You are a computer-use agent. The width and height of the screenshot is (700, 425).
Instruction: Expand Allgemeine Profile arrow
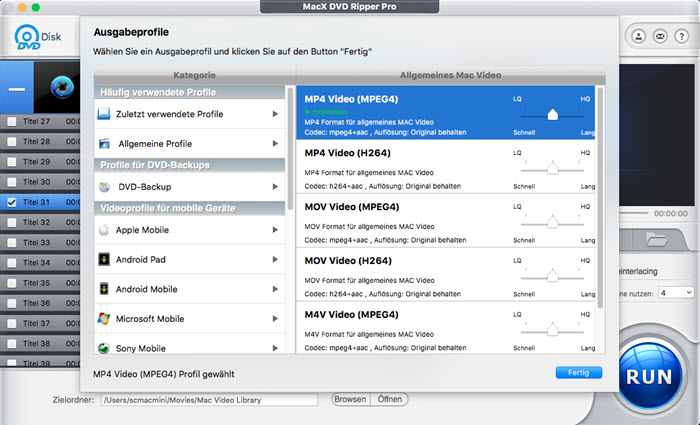coord(275,143)
